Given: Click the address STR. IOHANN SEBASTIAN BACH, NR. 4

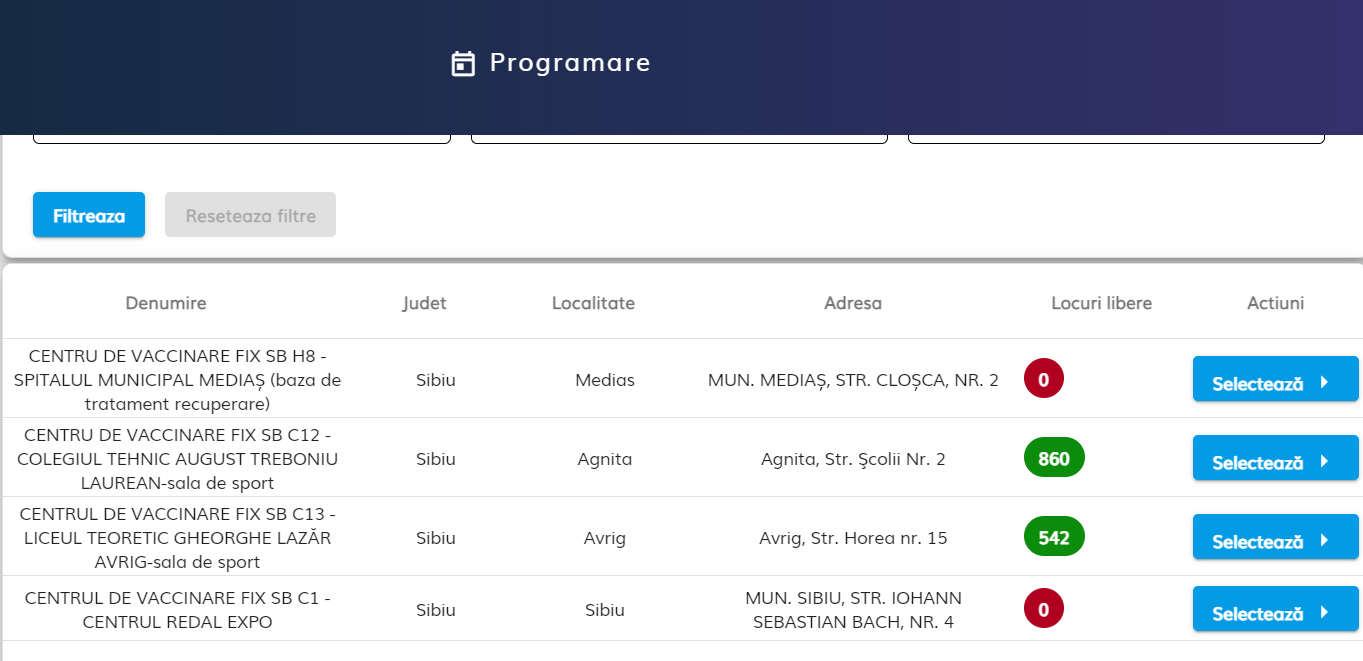Looking at the screenshot, I should tap(853, 609).
